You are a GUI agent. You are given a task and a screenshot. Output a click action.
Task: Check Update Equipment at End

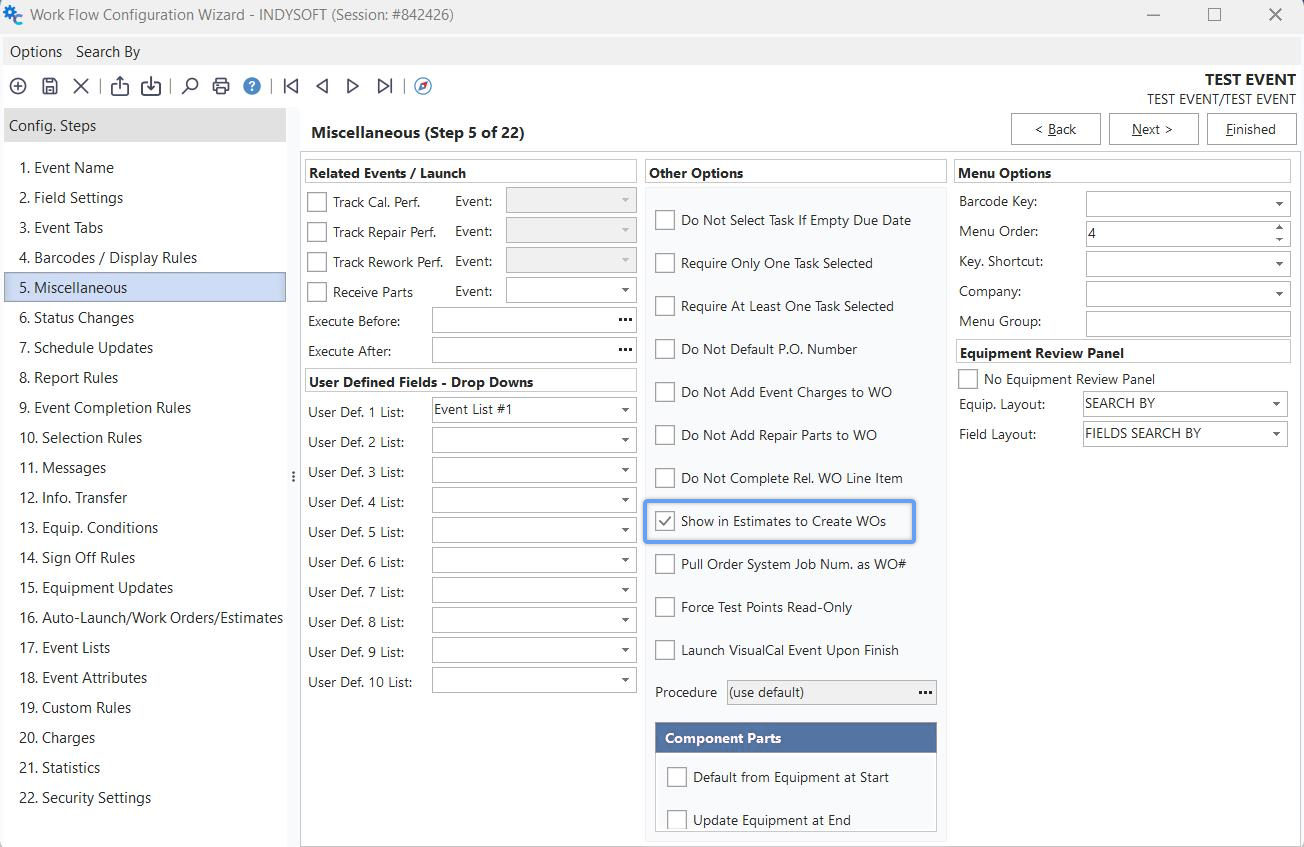point(677,820)
